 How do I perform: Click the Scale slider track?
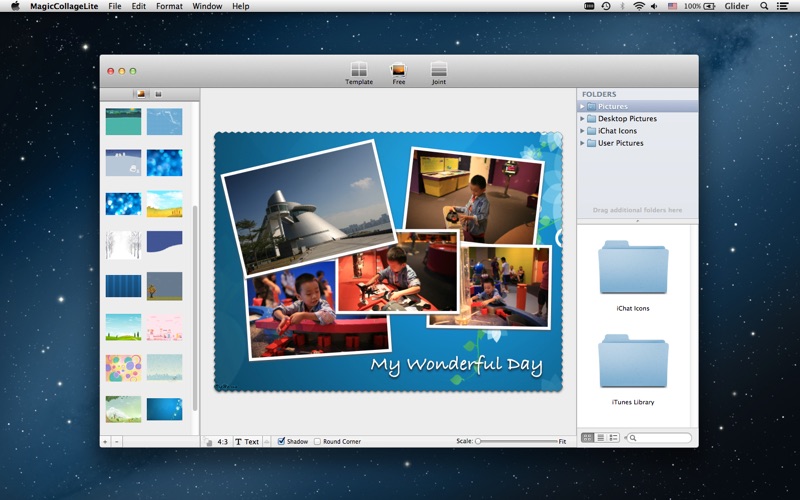[516, 441]
